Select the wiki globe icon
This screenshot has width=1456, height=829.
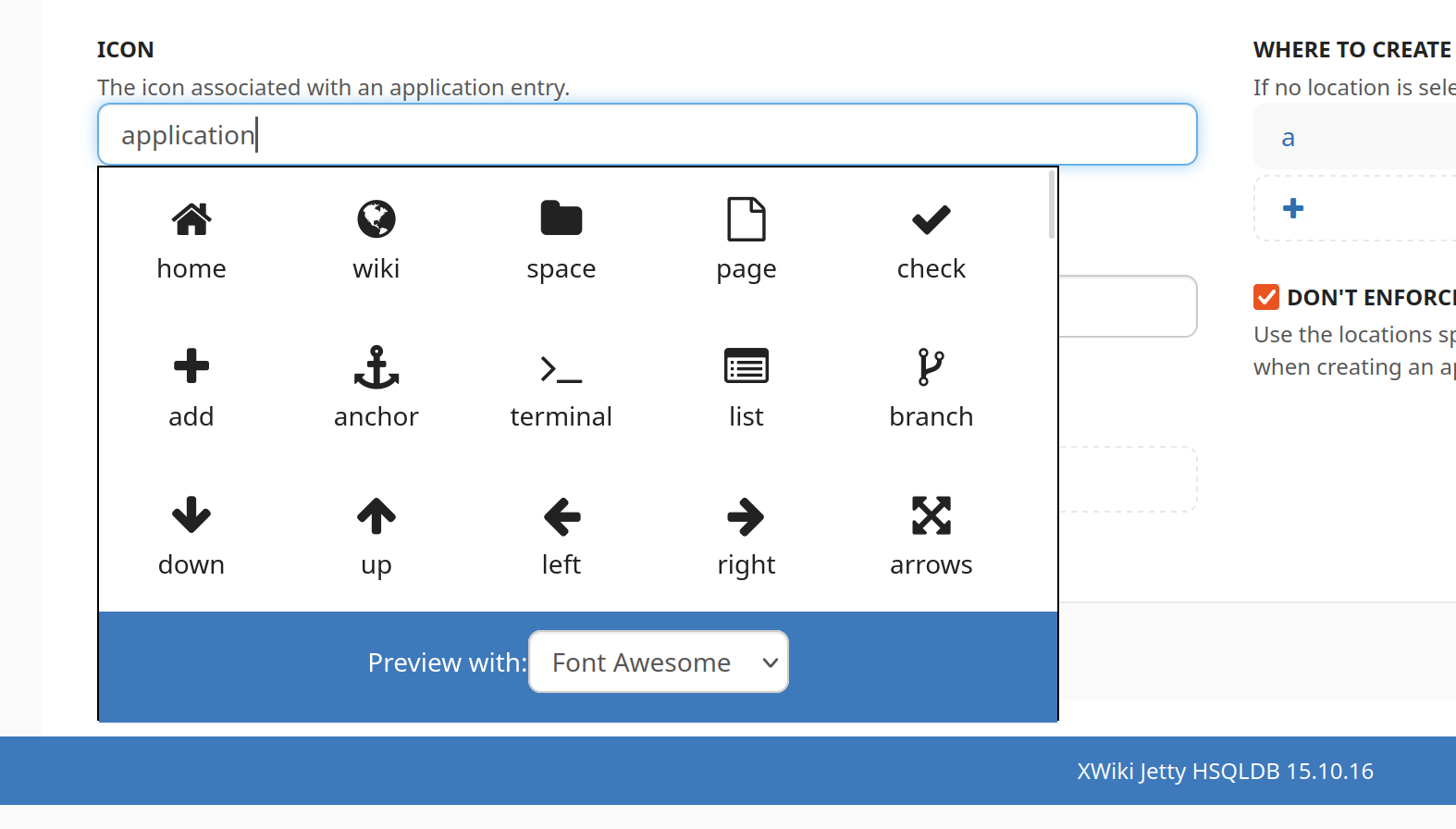(x=376, y=220)
